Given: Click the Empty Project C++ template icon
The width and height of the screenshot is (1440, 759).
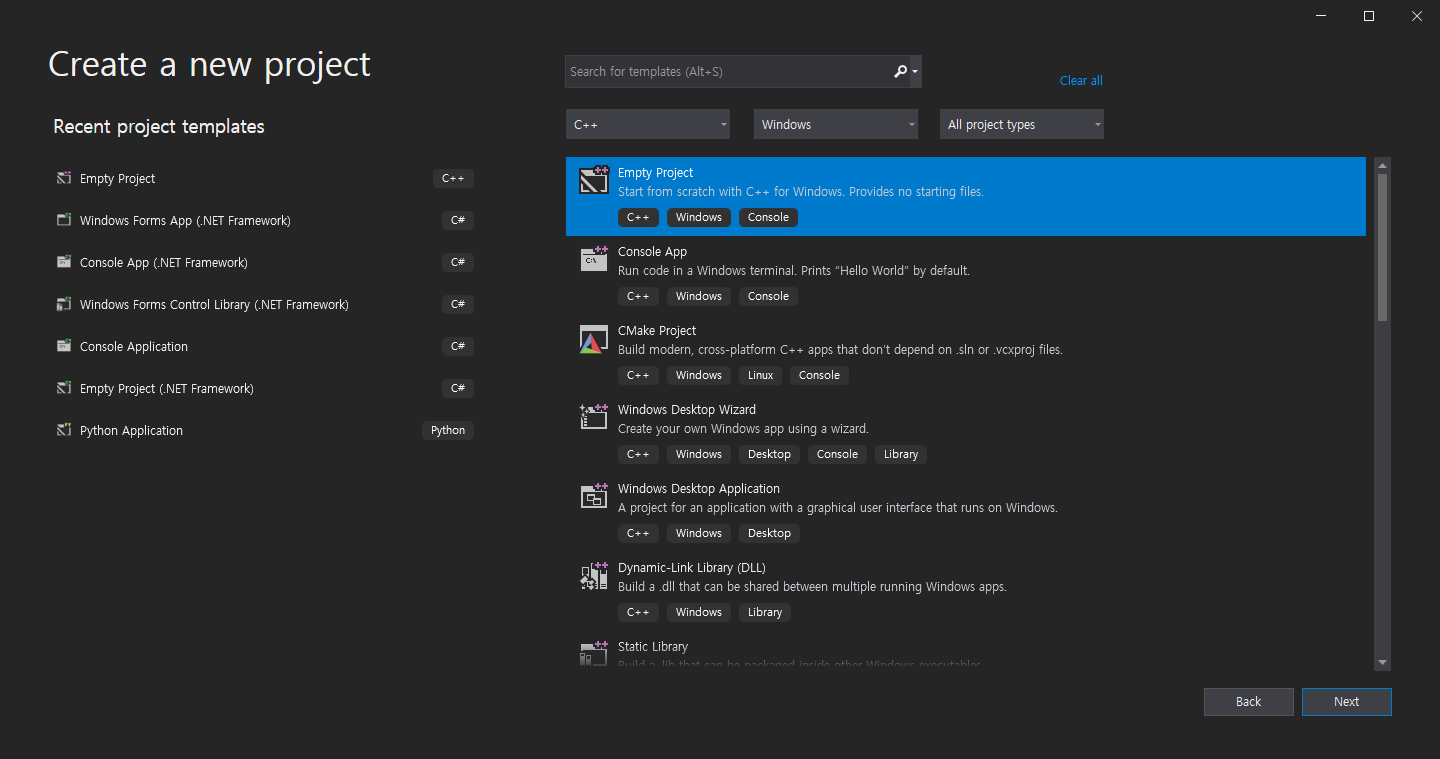Looking at the screenshot, I should point(594,180).
